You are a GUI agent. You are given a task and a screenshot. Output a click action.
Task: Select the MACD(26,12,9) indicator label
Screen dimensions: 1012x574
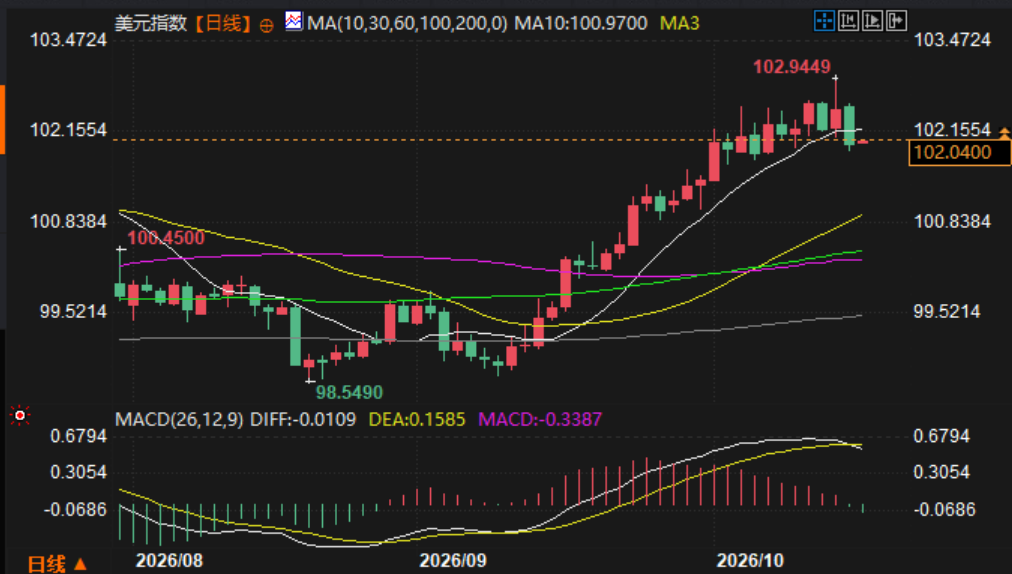click(x=179, y=420)
